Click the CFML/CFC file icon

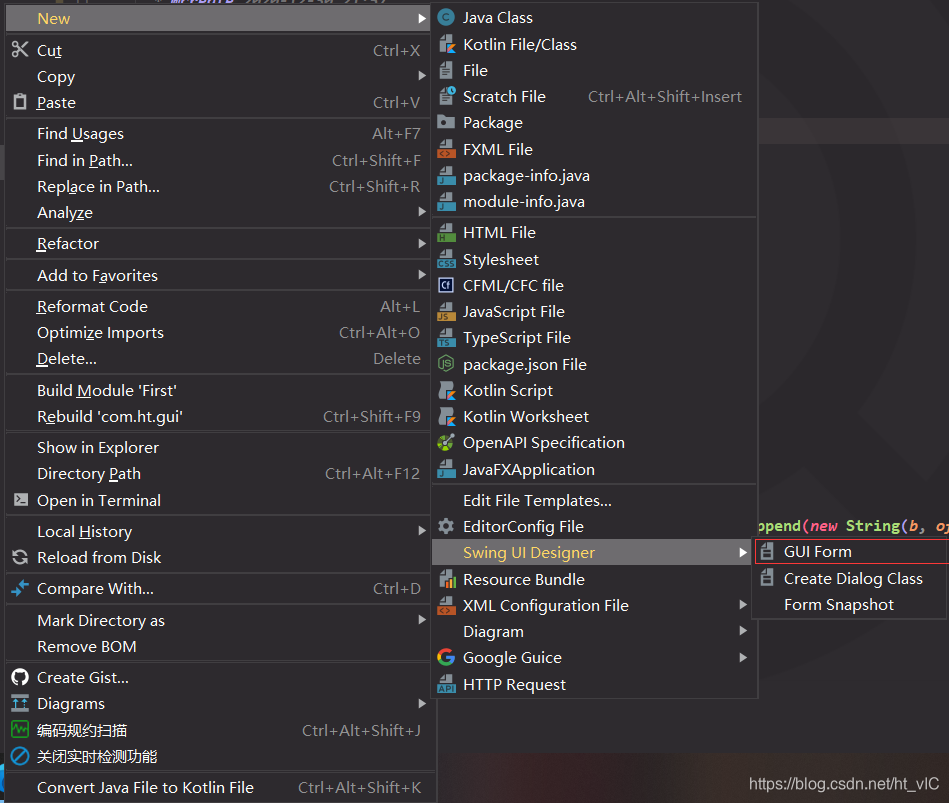tap(446, 285)
